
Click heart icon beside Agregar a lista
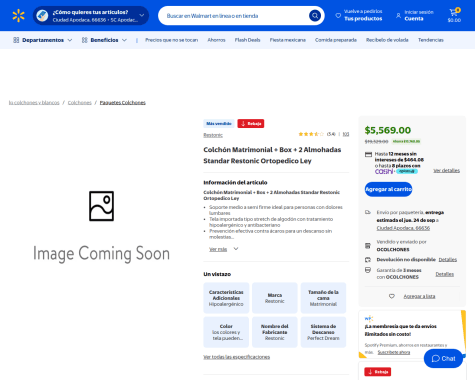(x=392, y=296)
